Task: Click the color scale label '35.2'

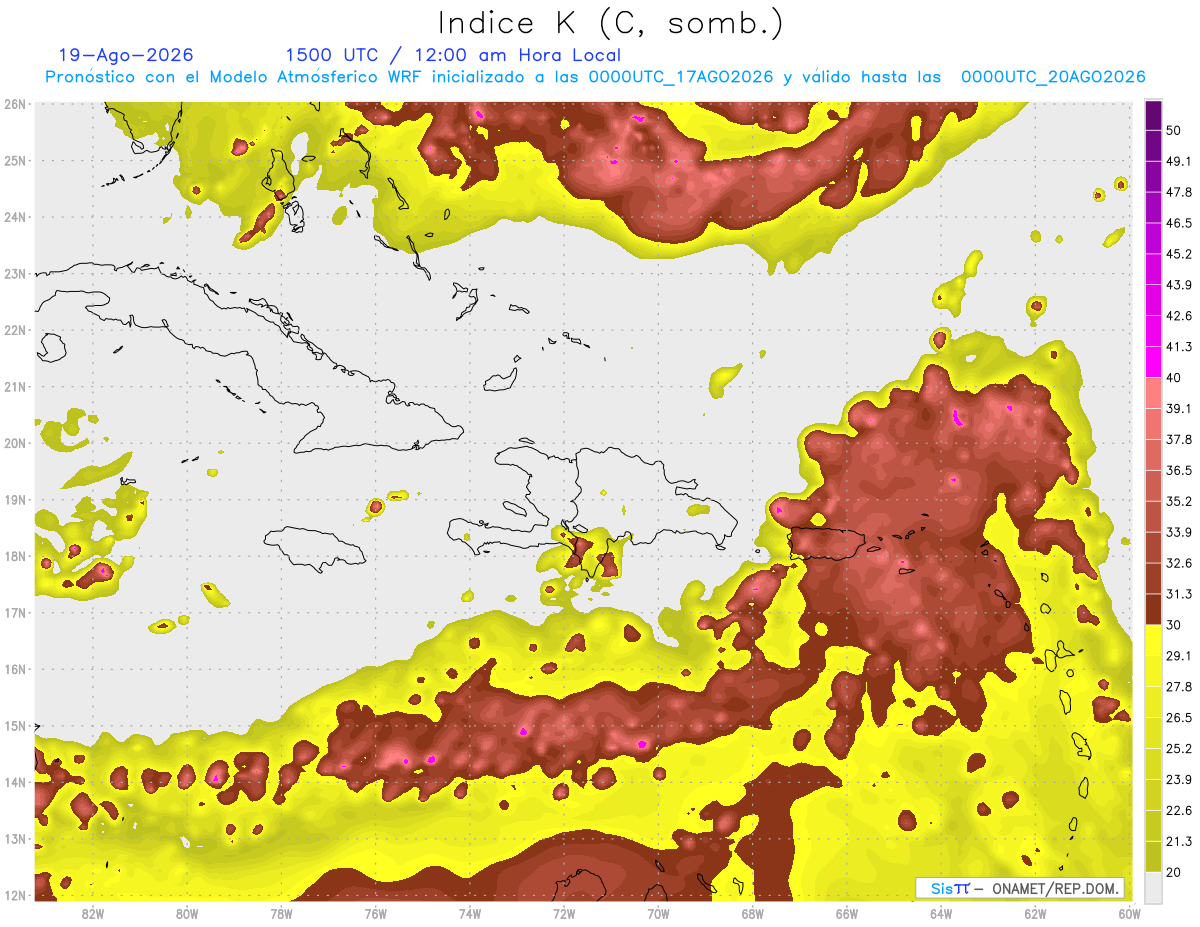Action: click(x=1179, y=501)
